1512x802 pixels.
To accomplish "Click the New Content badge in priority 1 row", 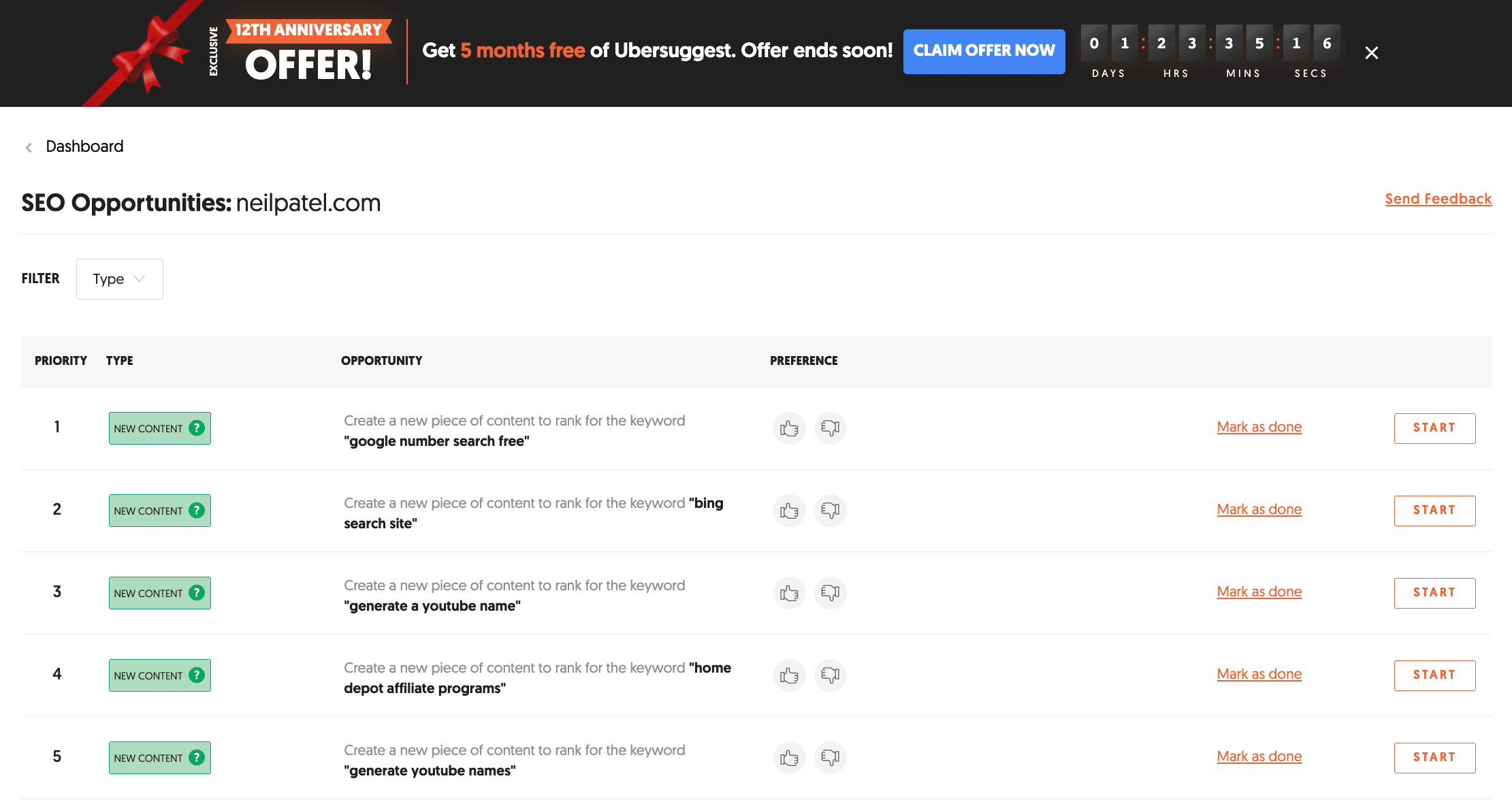I will (159, 428).
